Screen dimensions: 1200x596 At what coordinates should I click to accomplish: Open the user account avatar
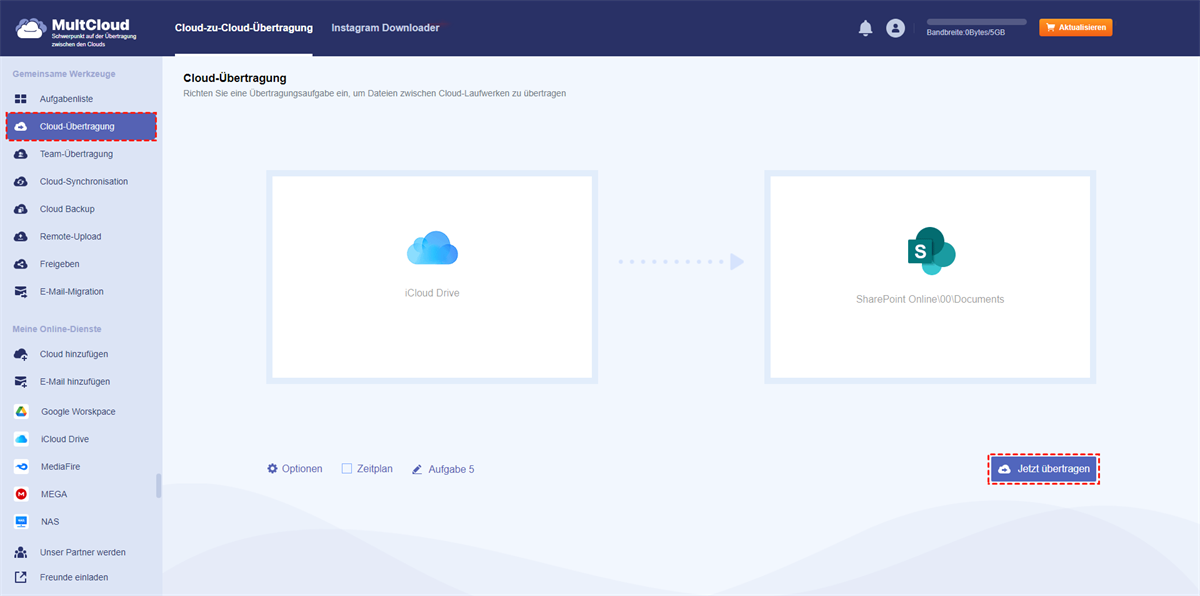click(x=895, y=28)
